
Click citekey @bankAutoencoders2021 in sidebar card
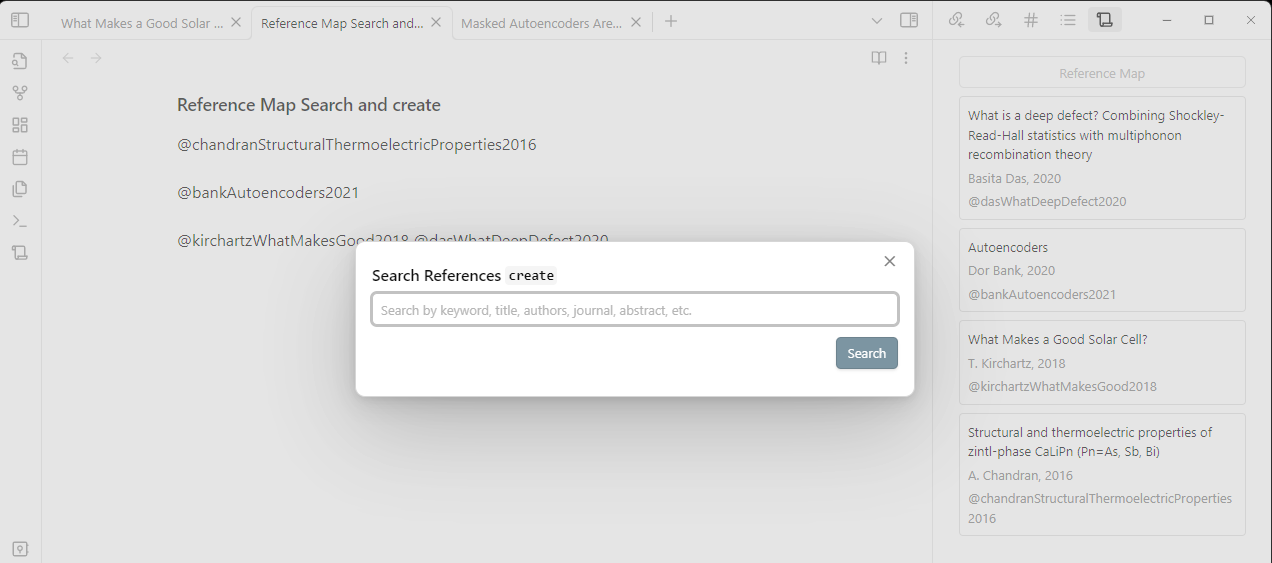pos(1042,294)
